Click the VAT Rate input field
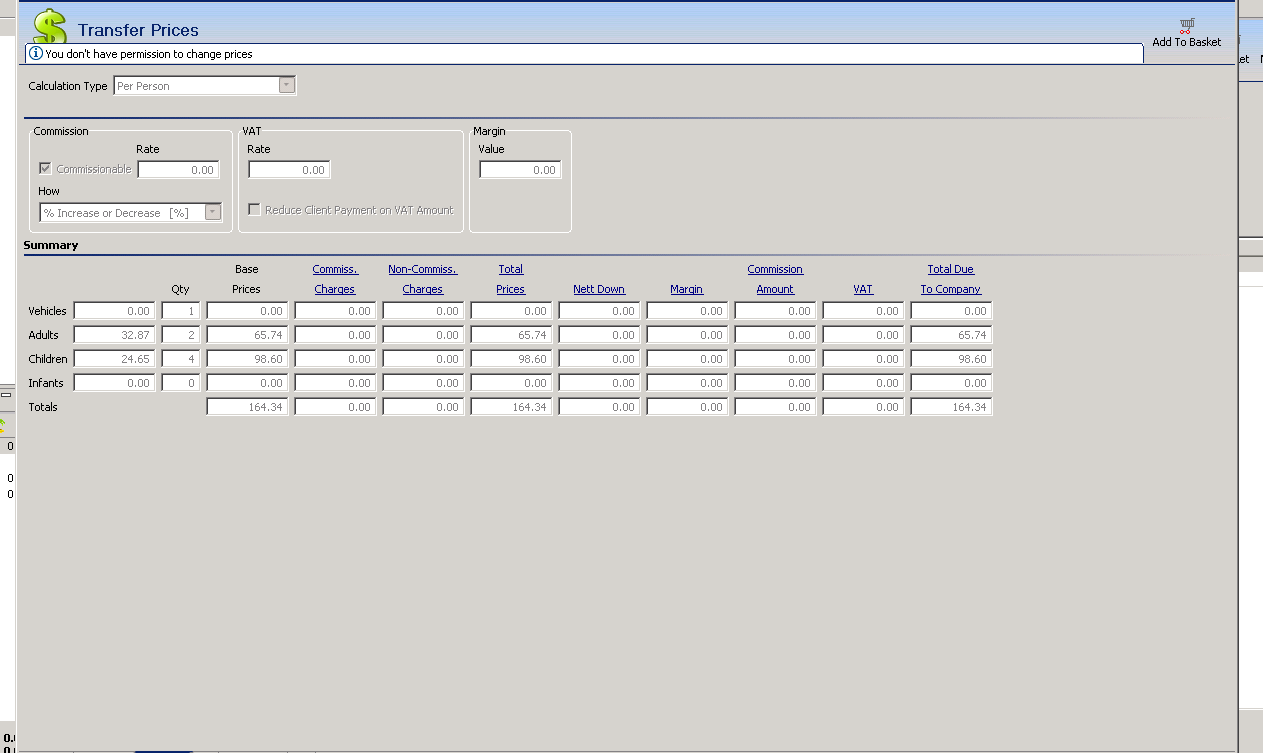This screenshot has height=753, width=1263. point(289,170)
